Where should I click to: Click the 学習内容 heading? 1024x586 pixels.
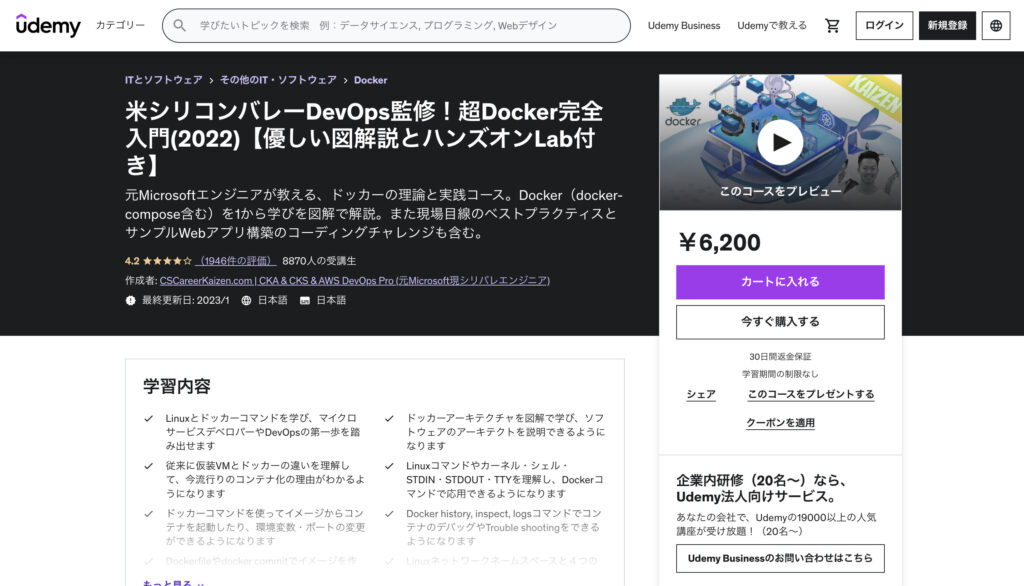(177, 386)
